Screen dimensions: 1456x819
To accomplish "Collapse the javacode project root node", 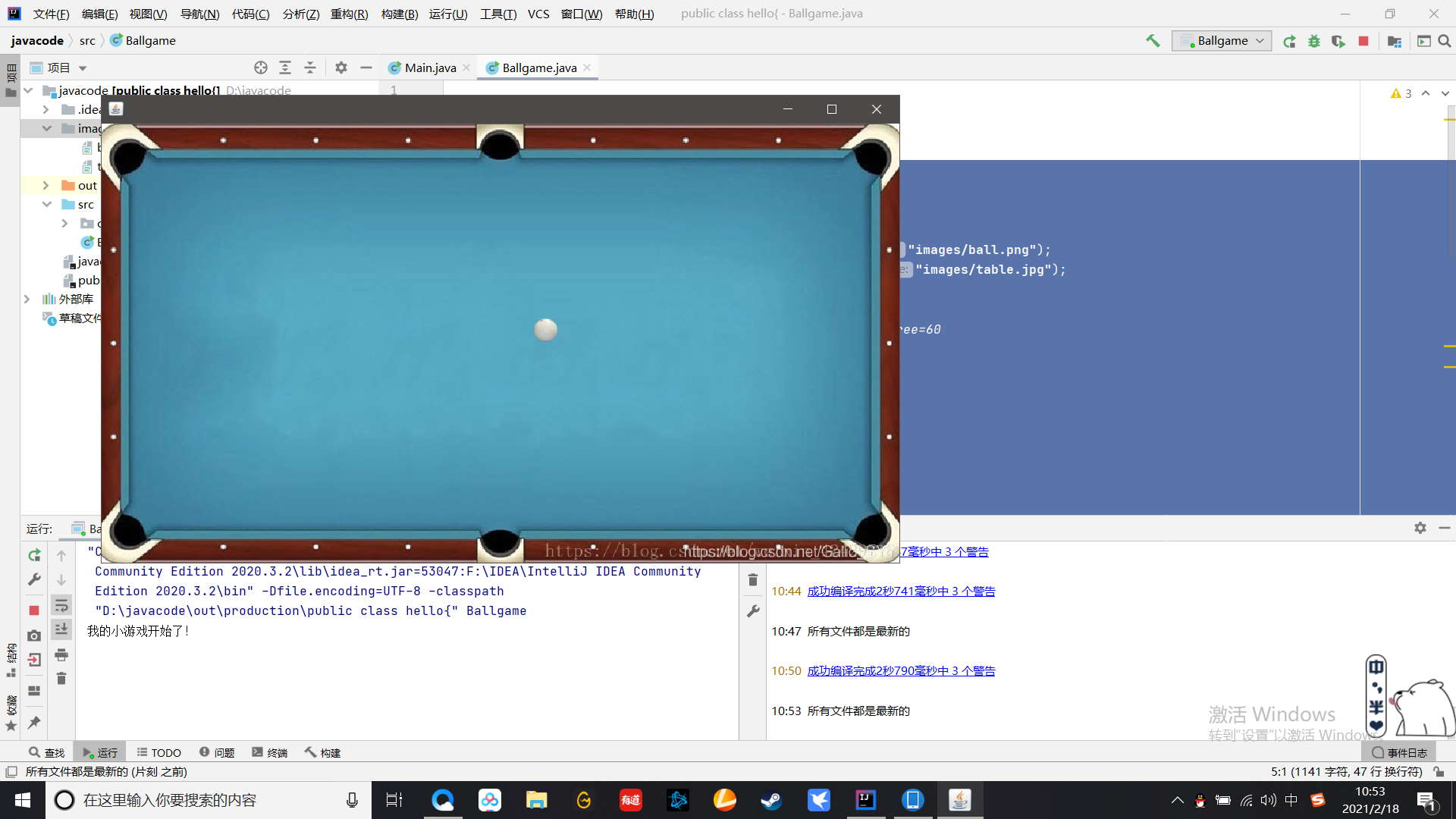I will [28, 90].
